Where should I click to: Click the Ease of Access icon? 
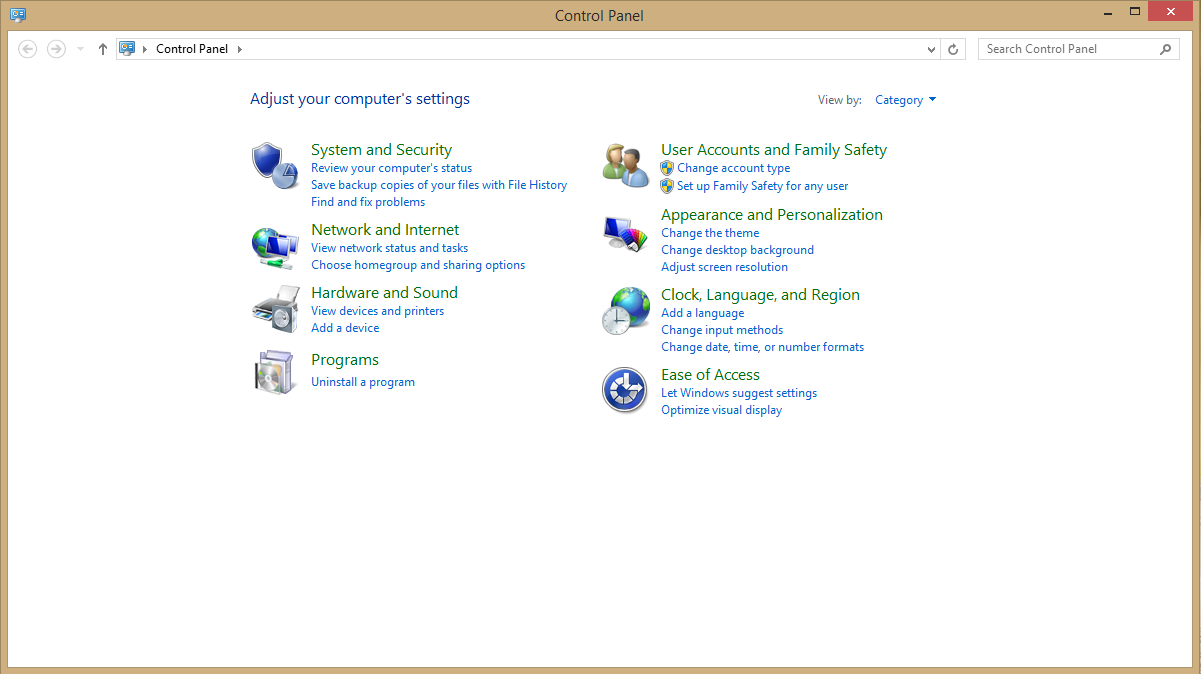(x=626, y=390)
